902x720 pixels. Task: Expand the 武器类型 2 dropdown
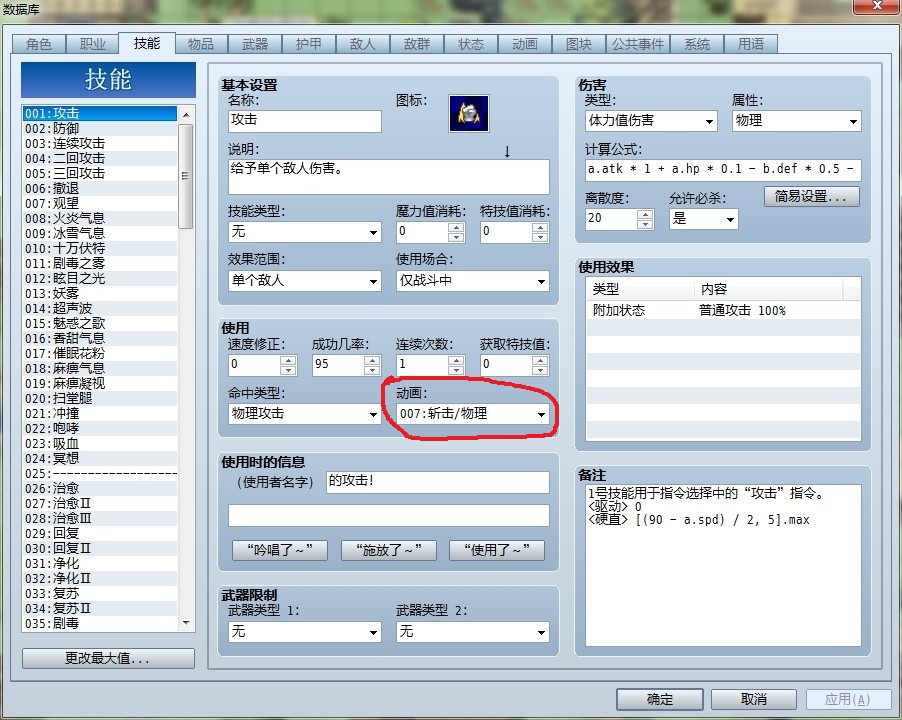(x=473, y=632)
